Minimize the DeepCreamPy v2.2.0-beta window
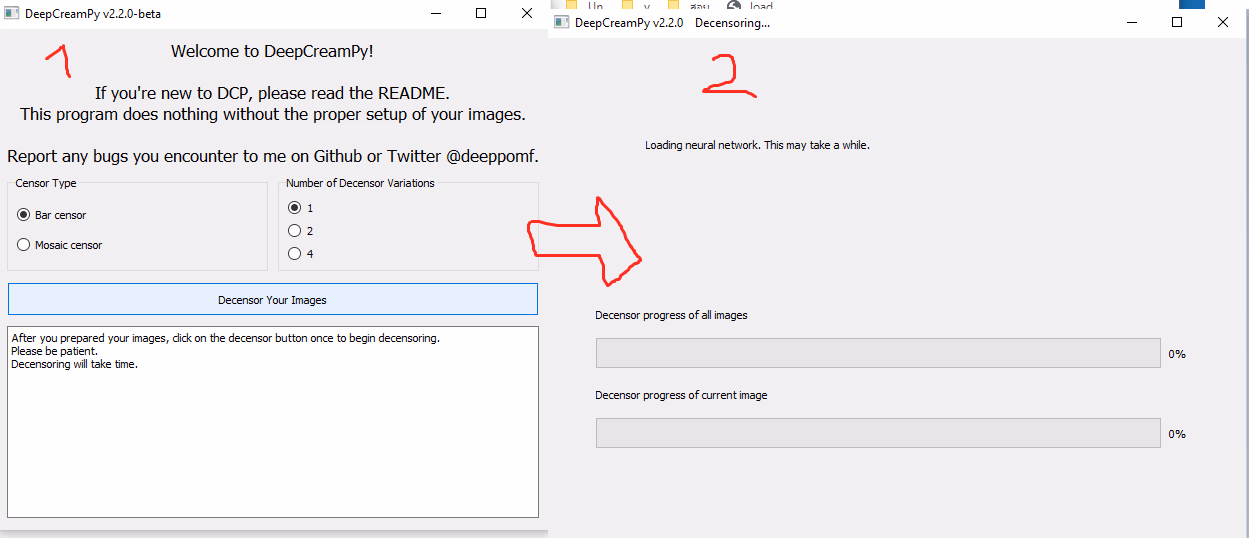The width and height of the screenshot is (1249, 539). pyautogui.click(x=435, y=13)
